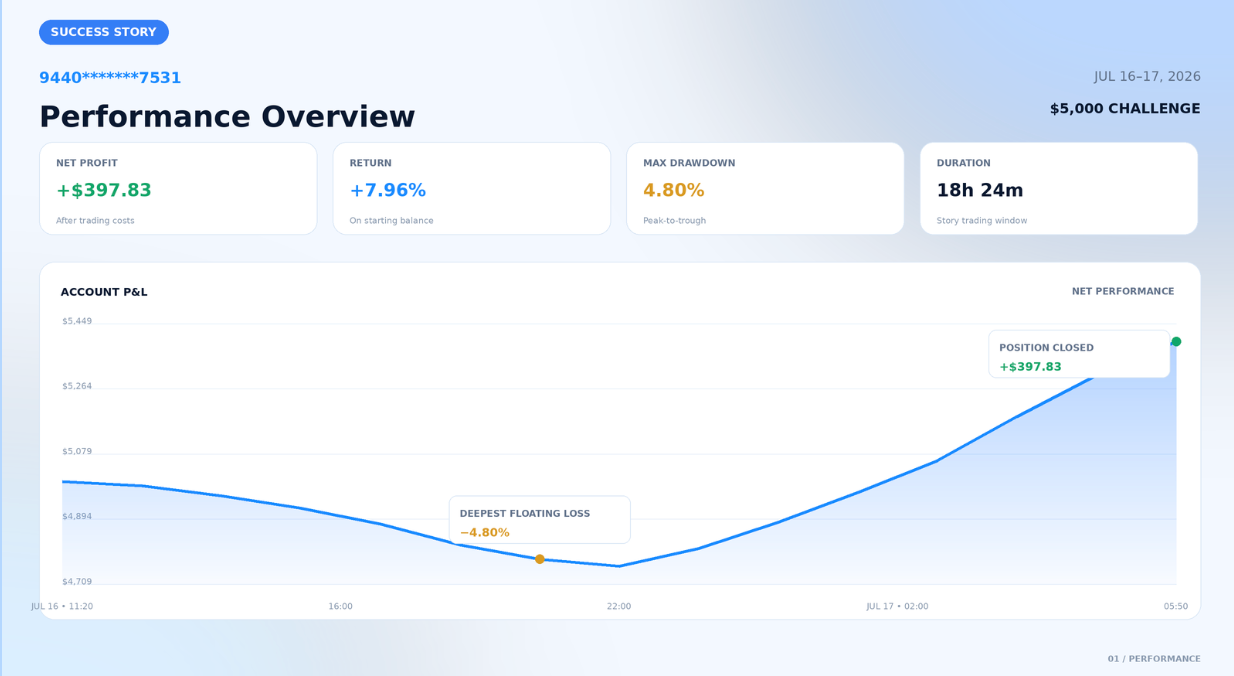Click the SUCCESS STORY badge
The height and width of the screenshot is (676, 1234).
(104, 32)
